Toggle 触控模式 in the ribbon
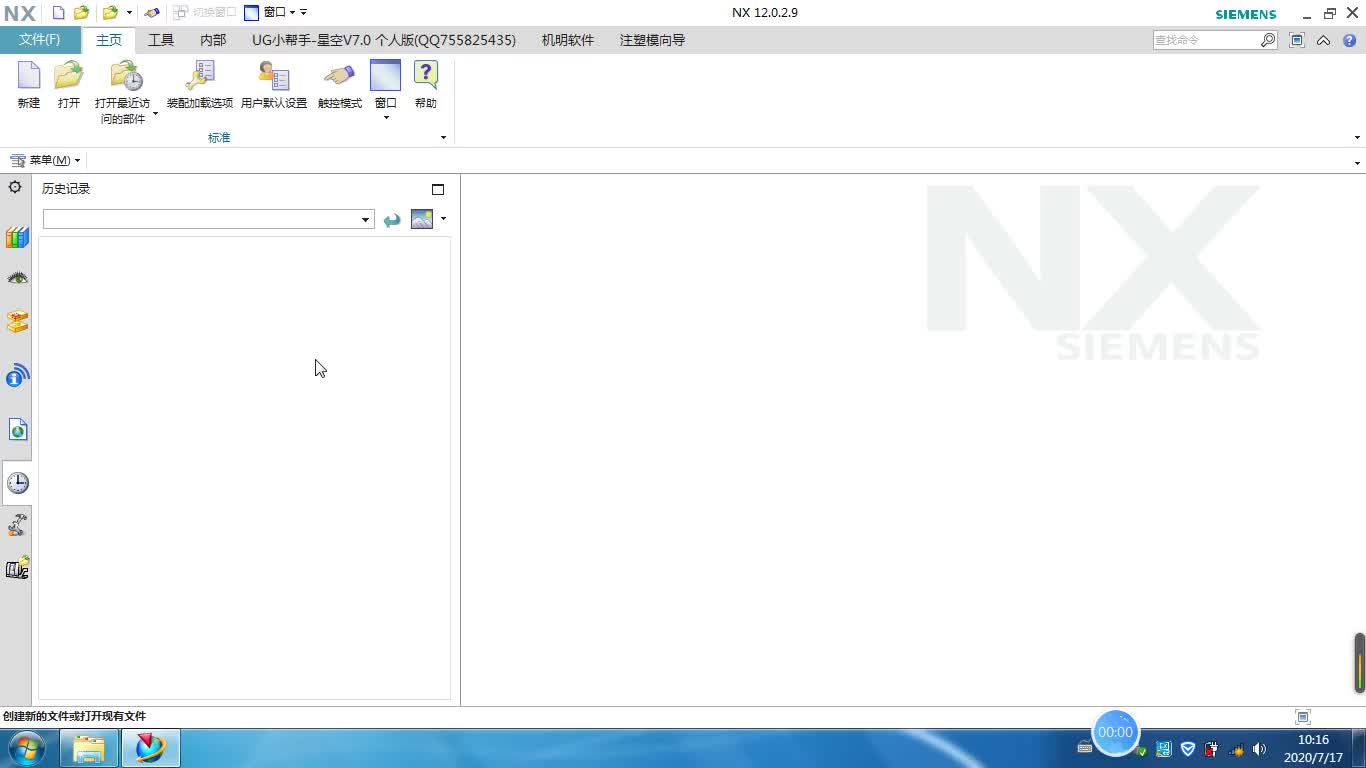The height and width of the screenshot is (768, 1366). click(x=340, y=85)
